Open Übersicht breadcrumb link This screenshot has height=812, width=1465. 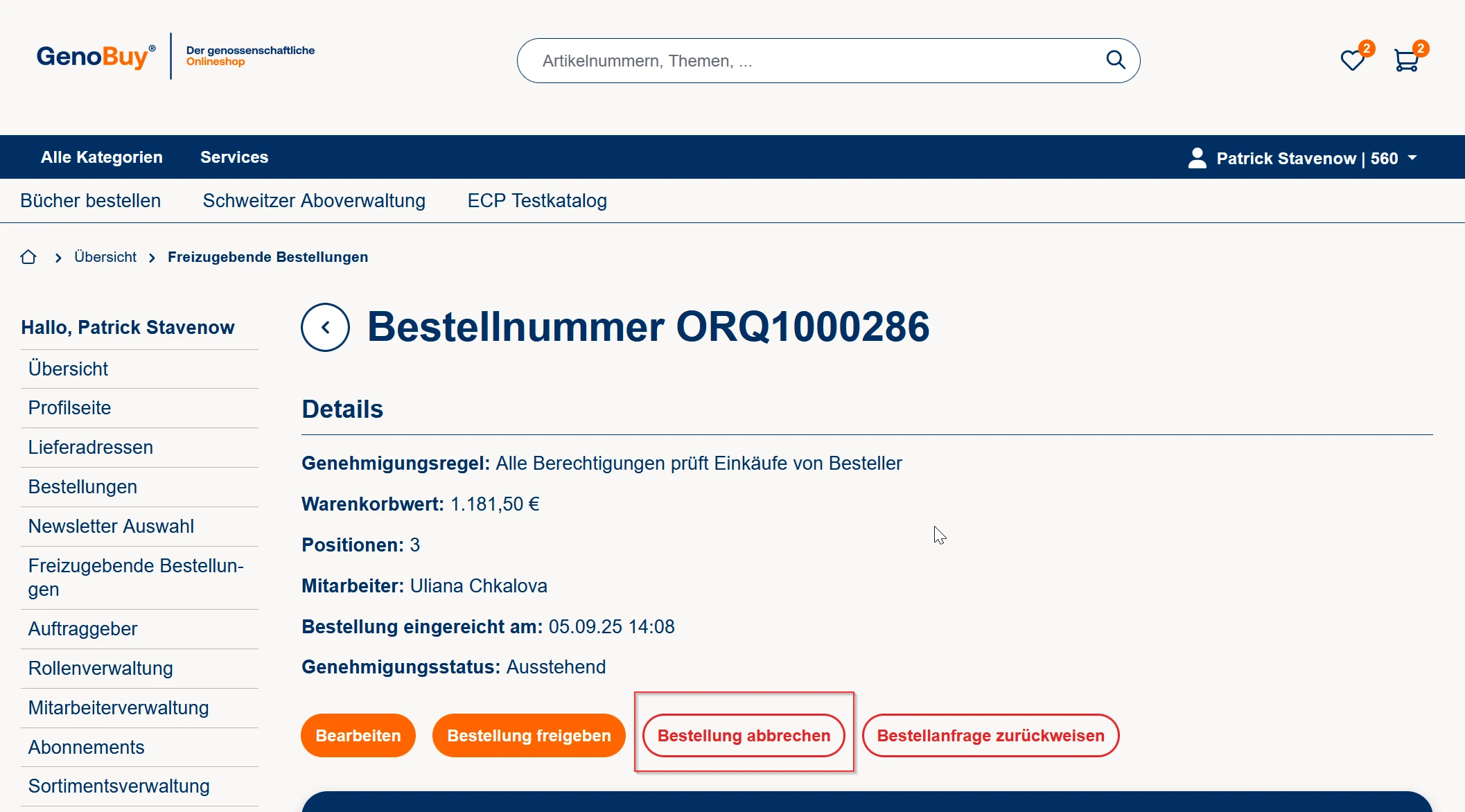pyautogui.click(x=105, y=257)
